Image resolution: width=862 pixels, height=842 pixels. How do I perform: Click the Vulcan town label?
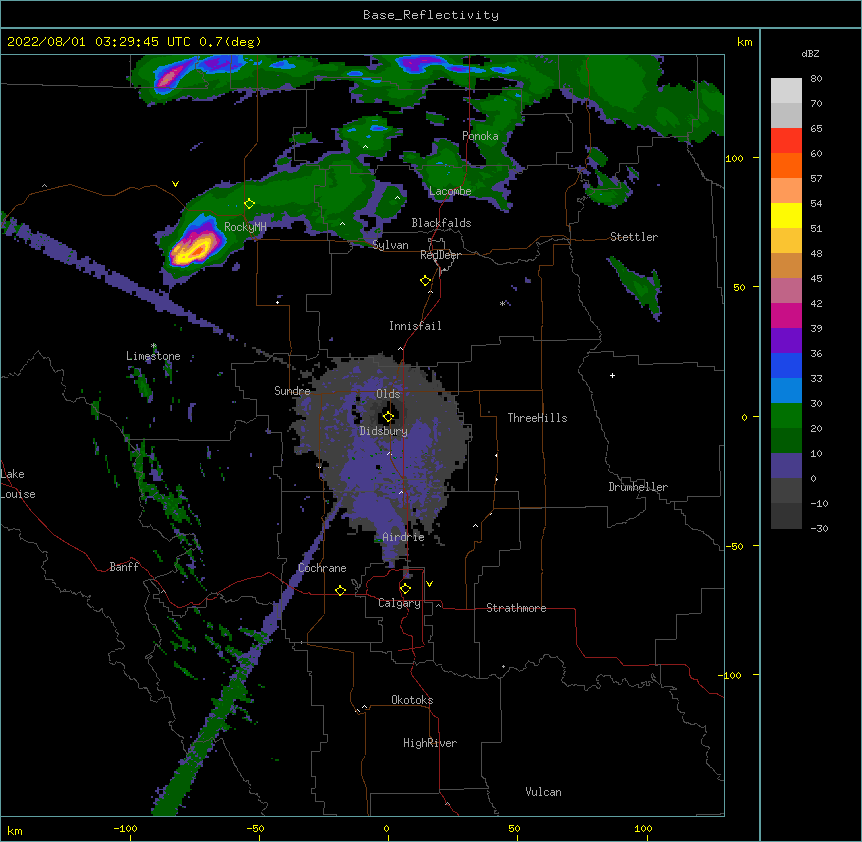[543, 792]
